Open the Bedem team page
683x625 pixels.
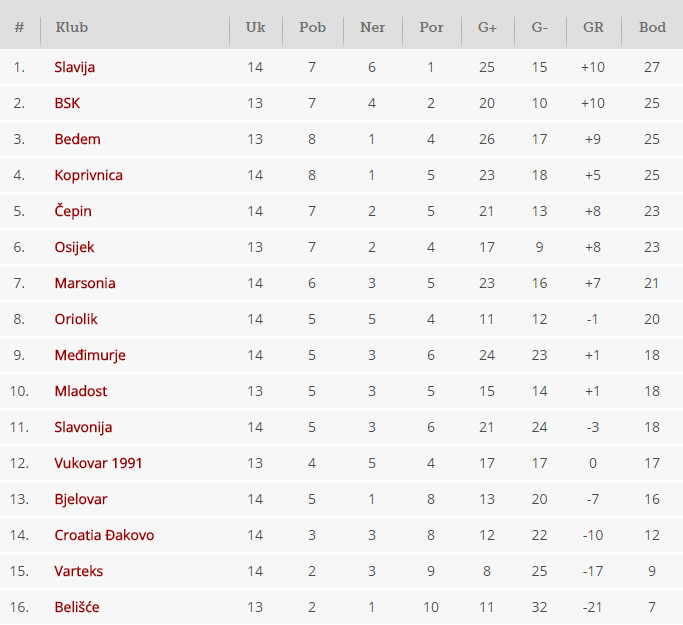point(77,139)
